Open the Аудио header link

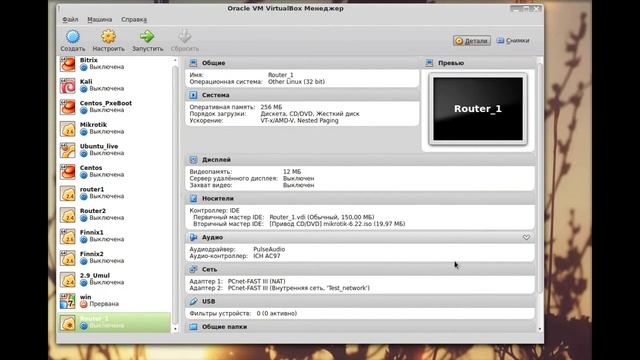[212, 237]
